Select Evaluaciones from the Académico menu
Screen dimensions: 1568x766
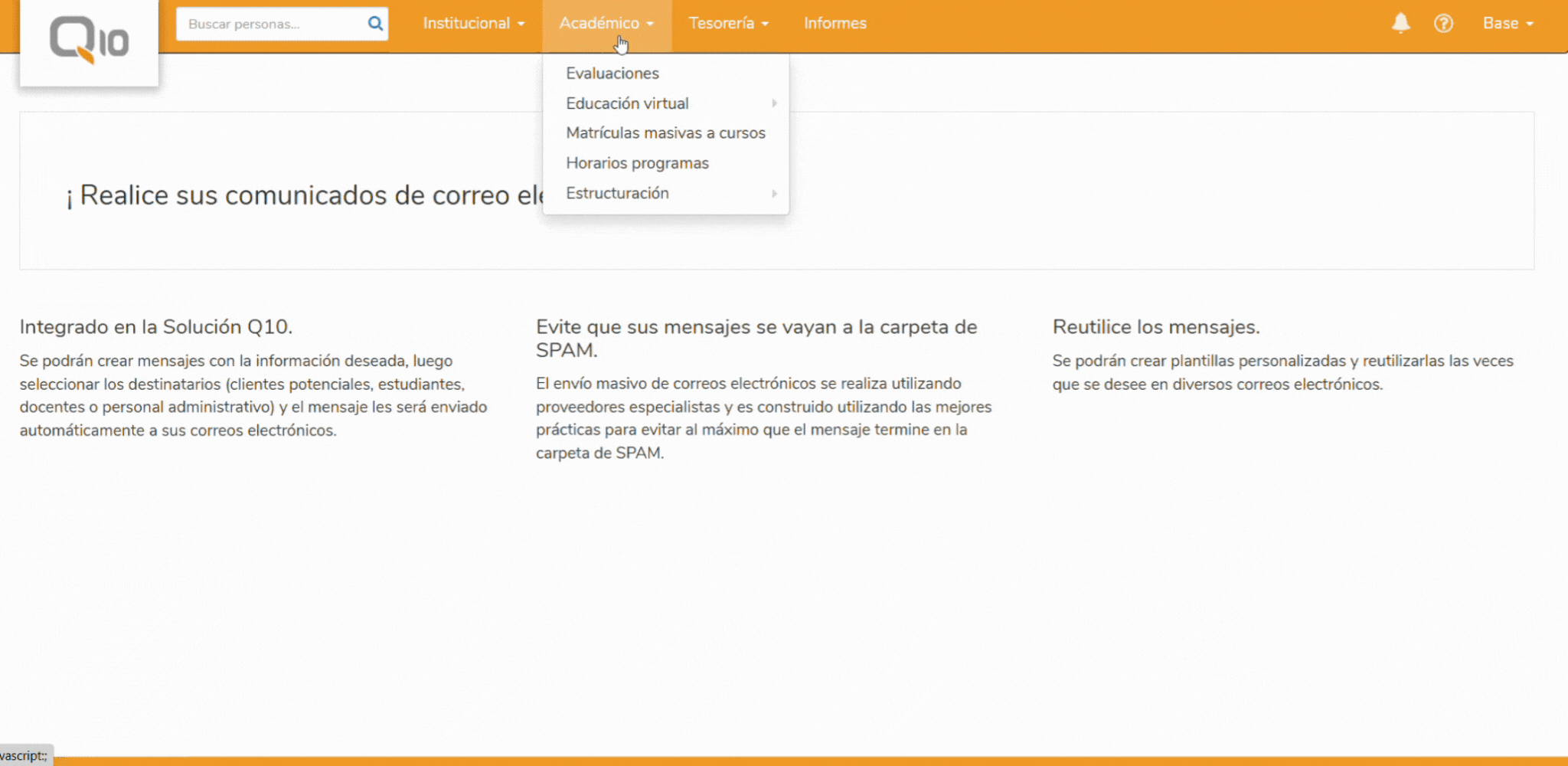(612, 74)
